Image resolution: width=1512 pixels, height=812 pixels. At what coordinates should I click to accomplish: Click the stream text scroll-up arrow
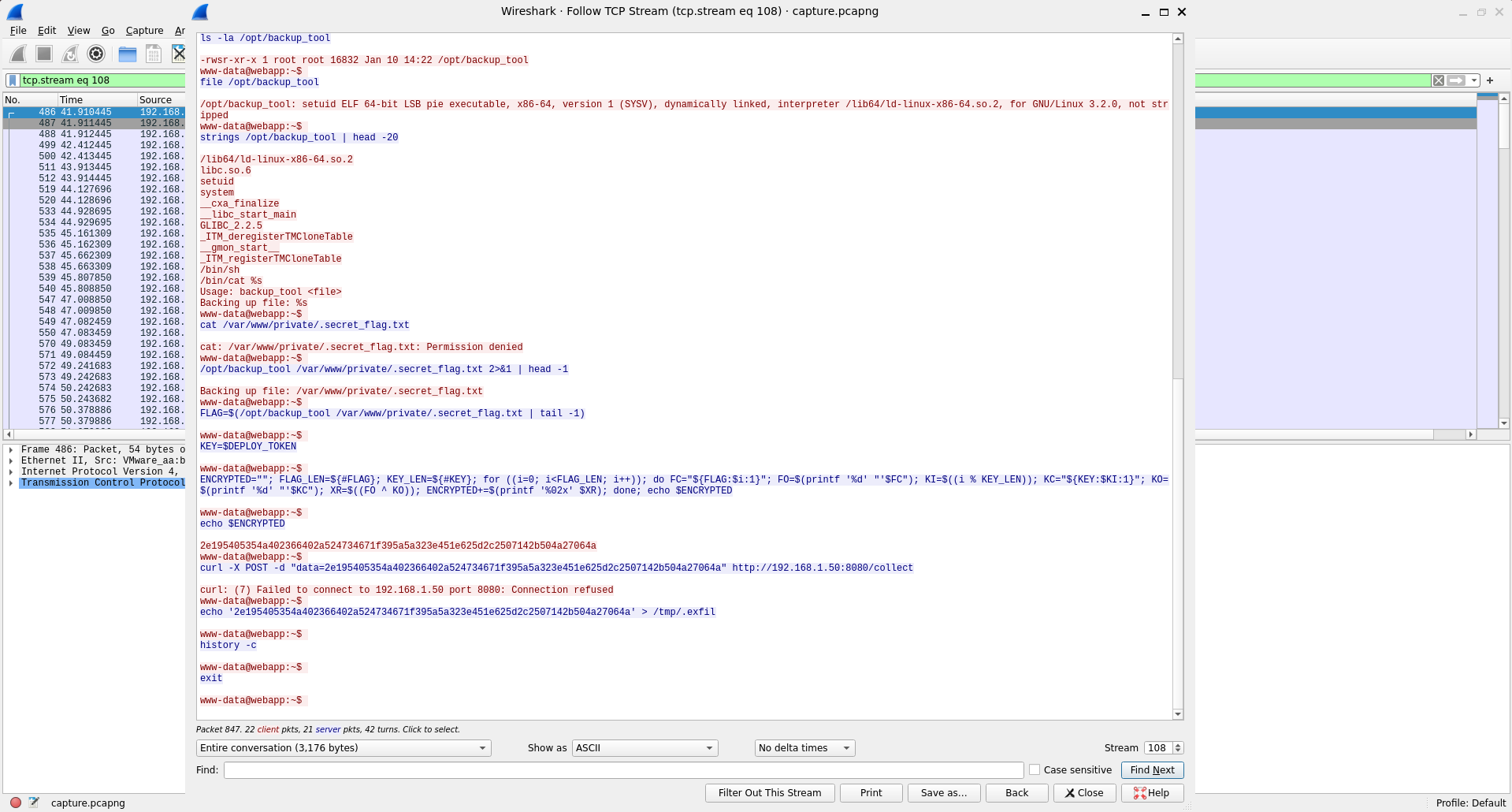[x=1178, y=39]
